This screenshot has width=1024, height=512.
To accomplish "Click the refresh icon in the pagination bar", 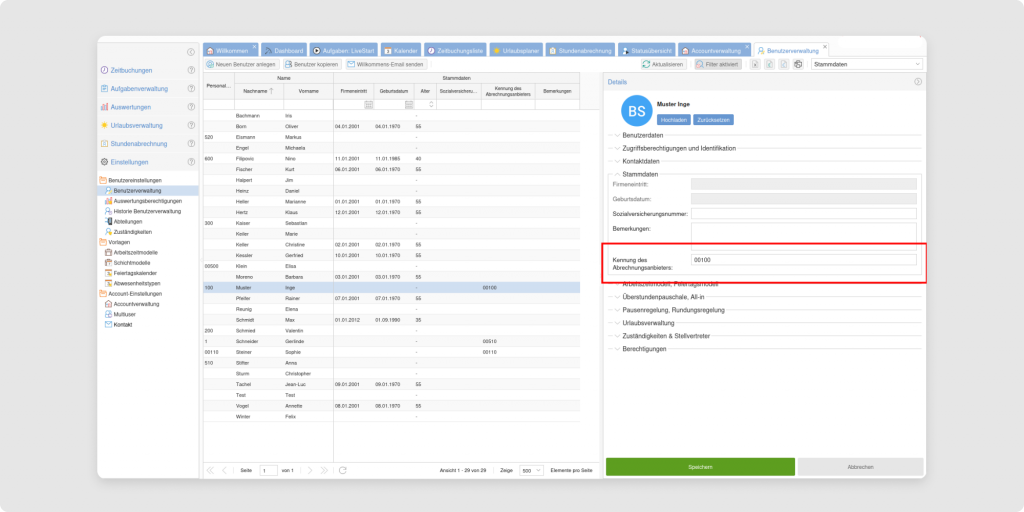I will tap(343, 470).
